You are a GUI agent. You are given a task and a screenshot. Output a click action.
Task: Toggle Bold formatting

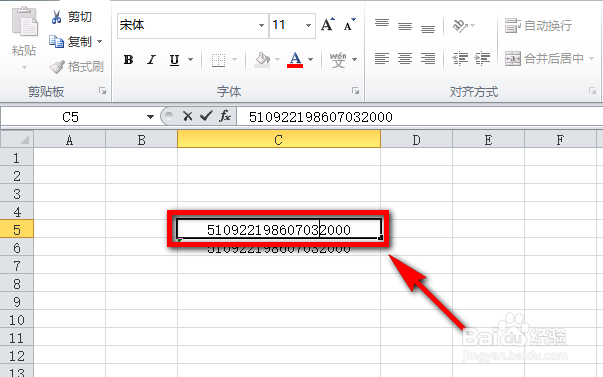128,60
